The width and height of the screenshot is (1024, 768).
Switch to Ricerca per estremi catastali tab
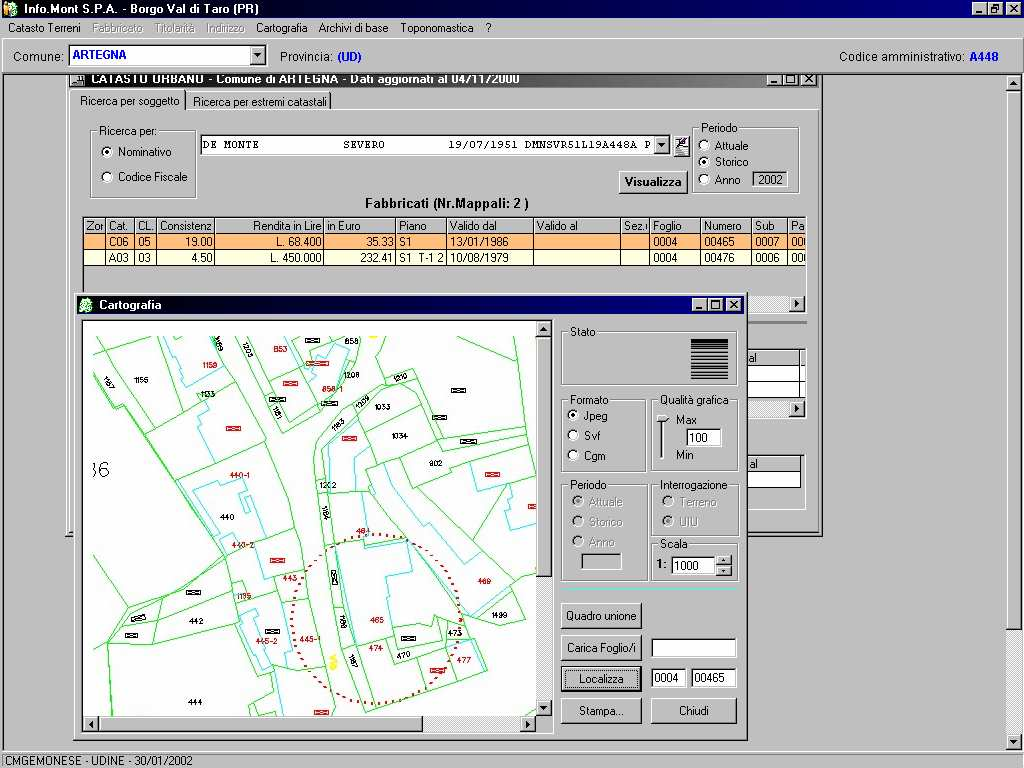259,102
